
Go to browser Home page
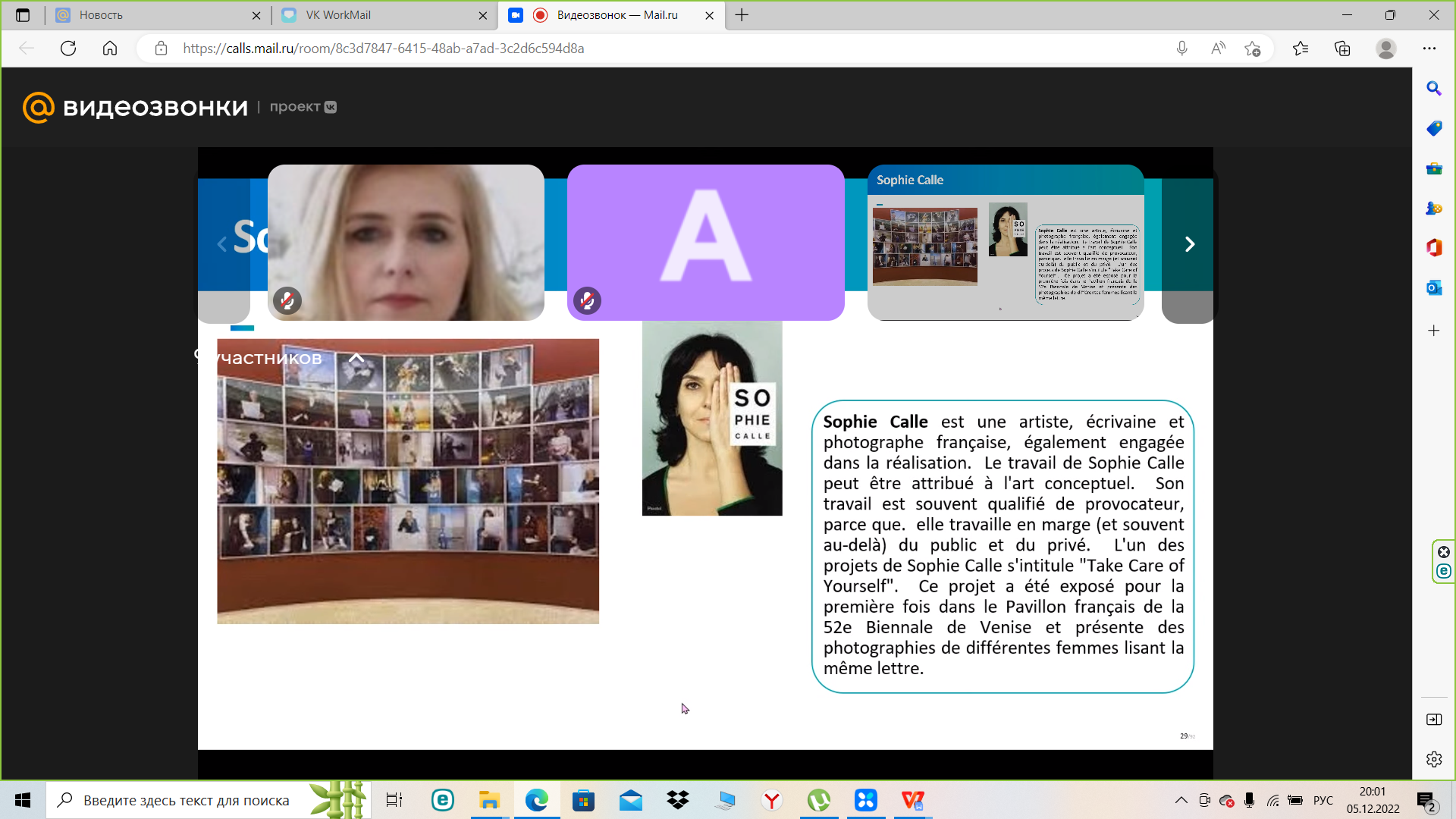[110, 49]
